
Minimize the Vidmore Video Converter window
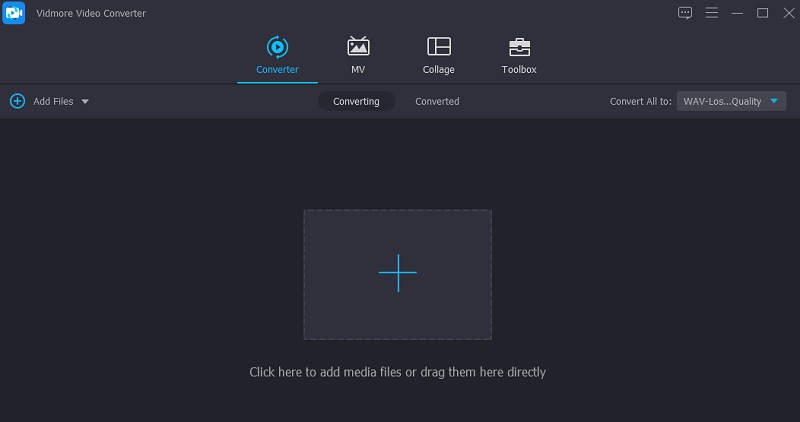point(737,13)
